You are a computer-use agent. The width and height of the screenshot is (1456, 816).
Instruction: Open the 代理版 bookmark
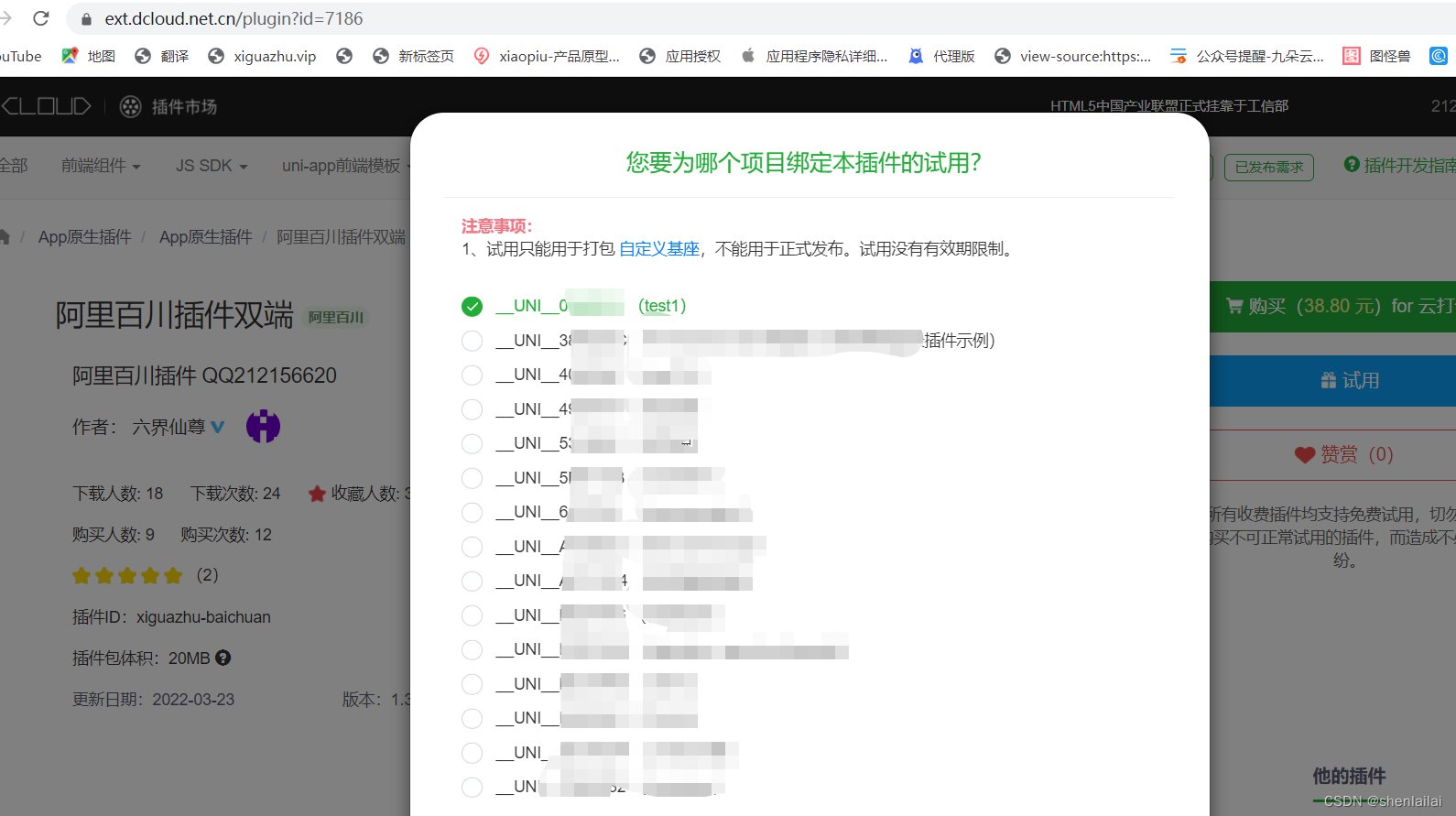[x=940, y=56]
